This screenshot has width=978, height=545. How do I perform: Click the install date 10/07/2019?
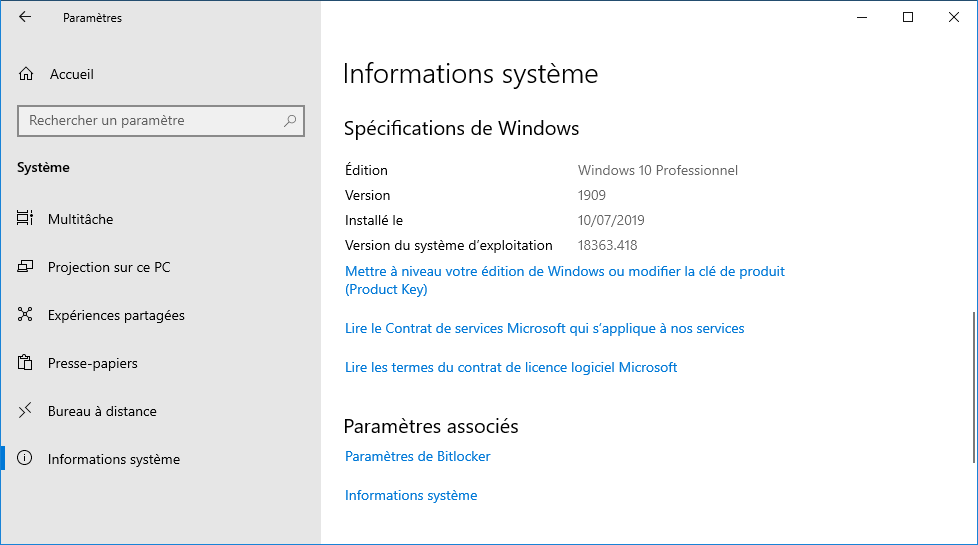611,220
